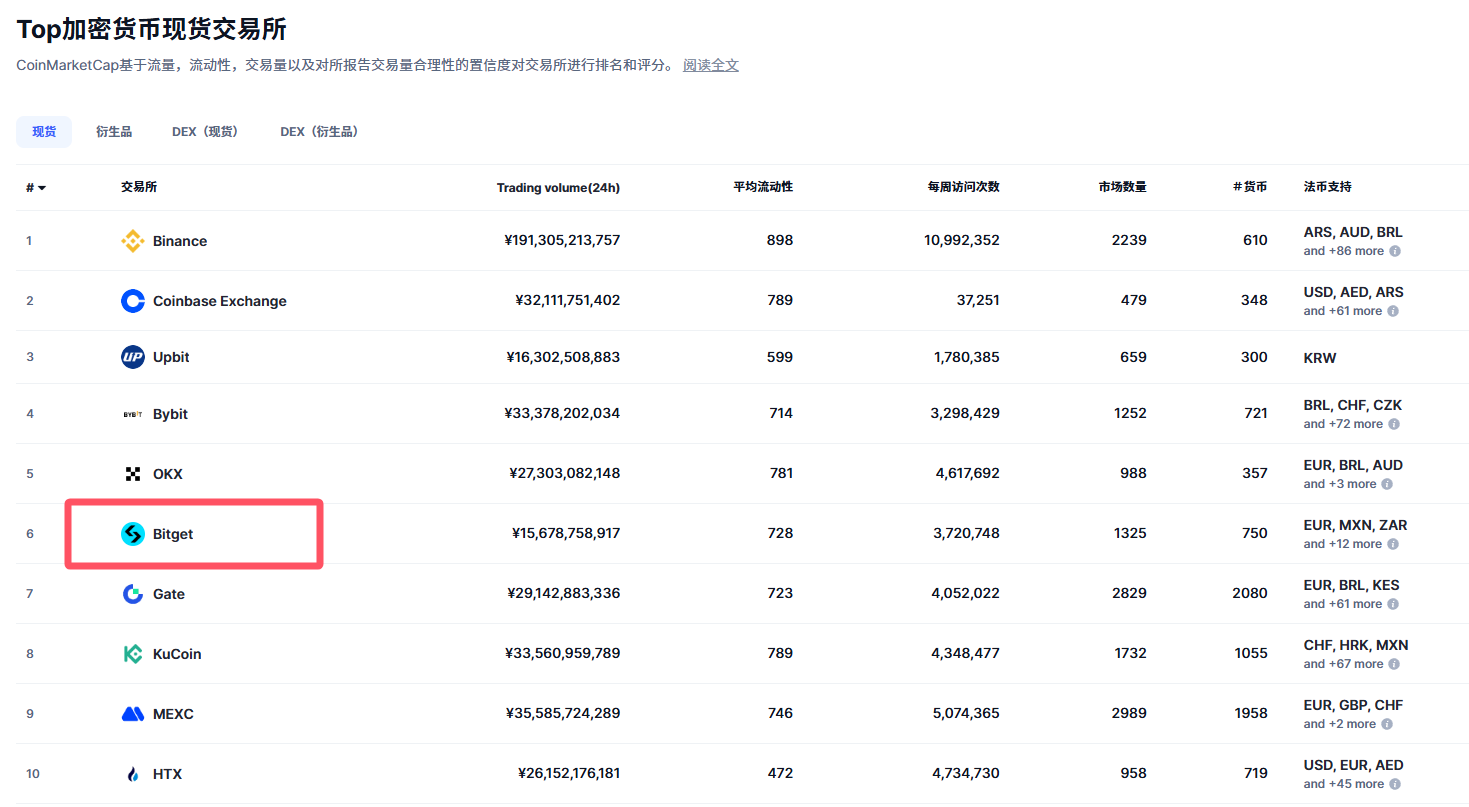Viewport: 1469px width, 807px height.
Task: Expand Coinbase's "and +61 more" fiat list
Action: click(x=1342, y=311)
